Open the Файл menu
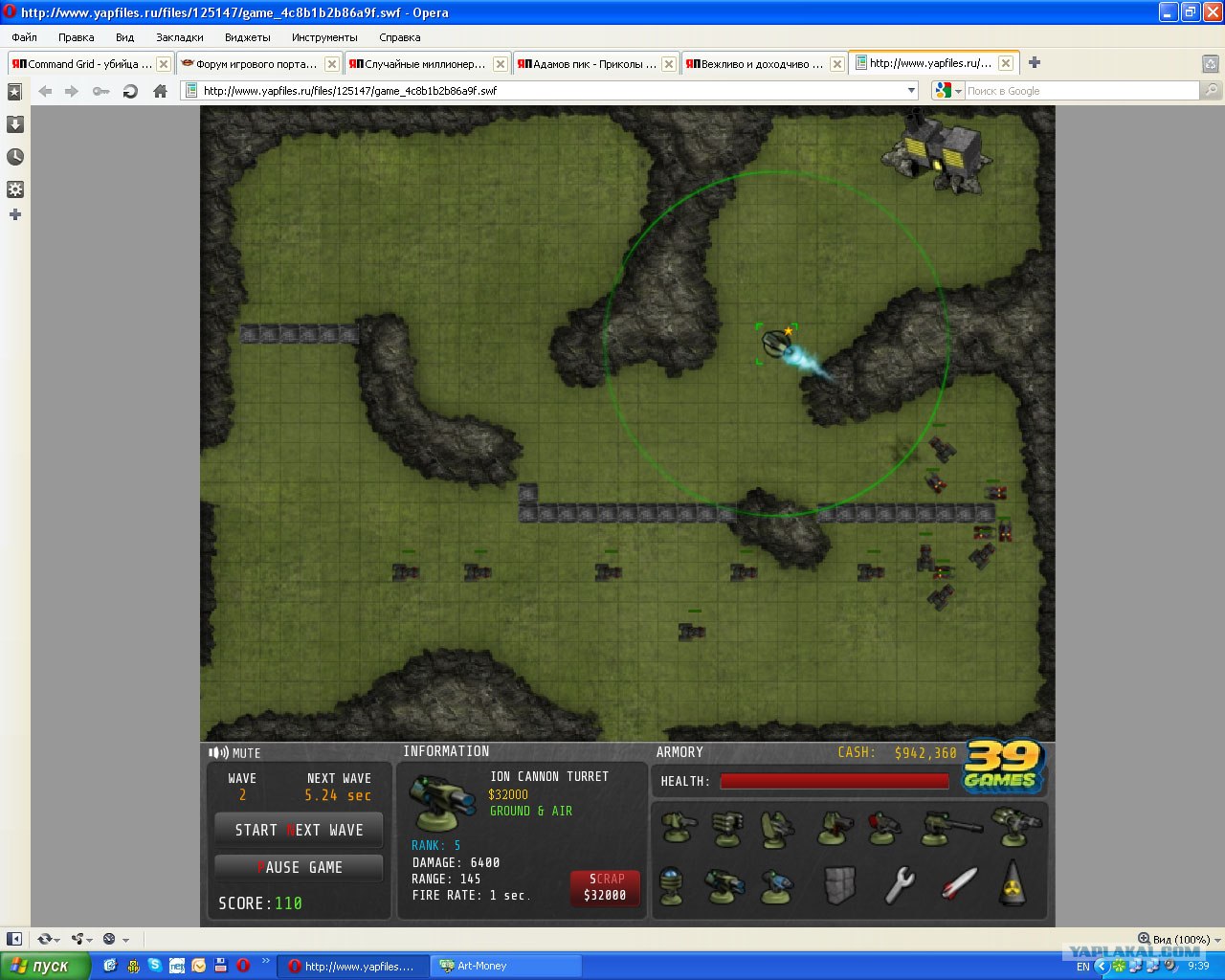The width and height of the screenshot is (1225, 980). (x=25, y=37)
